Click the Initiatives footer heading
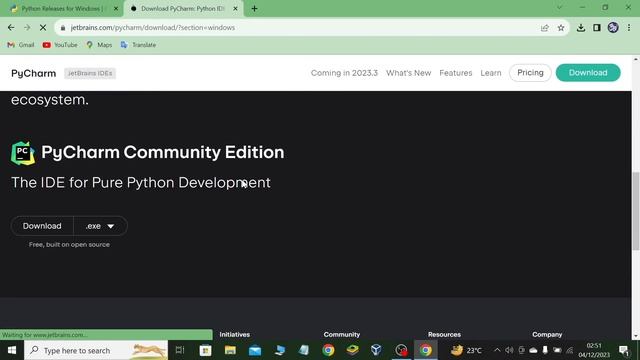Image resolution: width=640 pixels, height=360 pixels. click(235, 334)
